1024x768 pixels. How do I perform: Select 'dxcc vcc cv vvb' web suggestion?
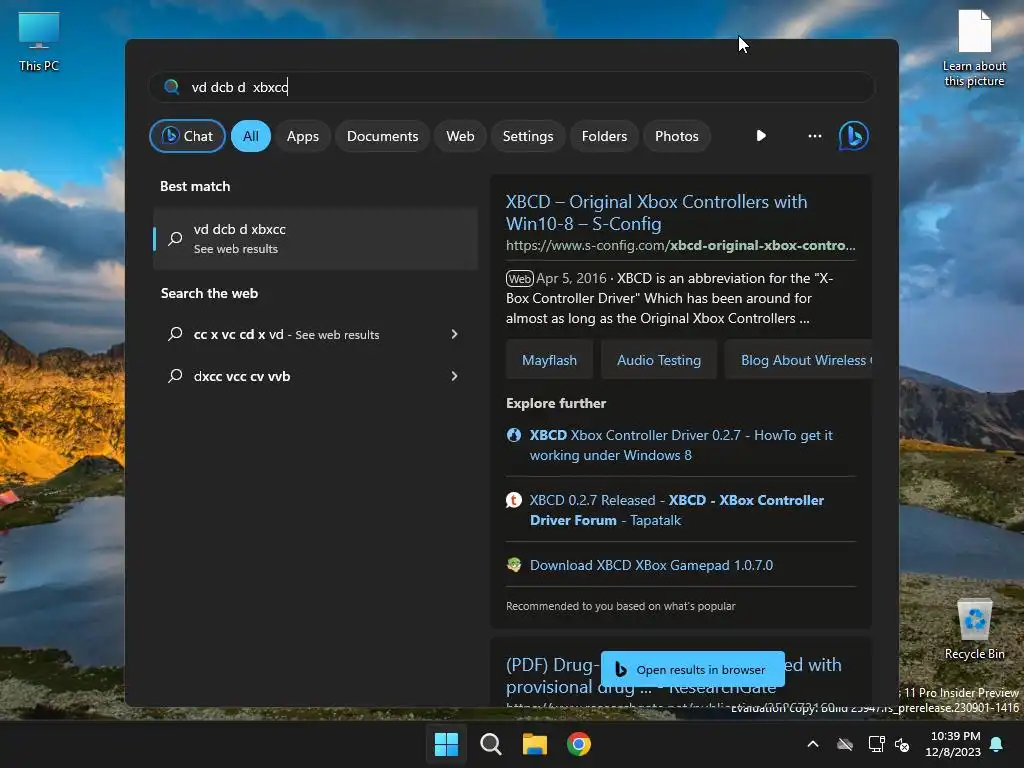click(315, 376)
